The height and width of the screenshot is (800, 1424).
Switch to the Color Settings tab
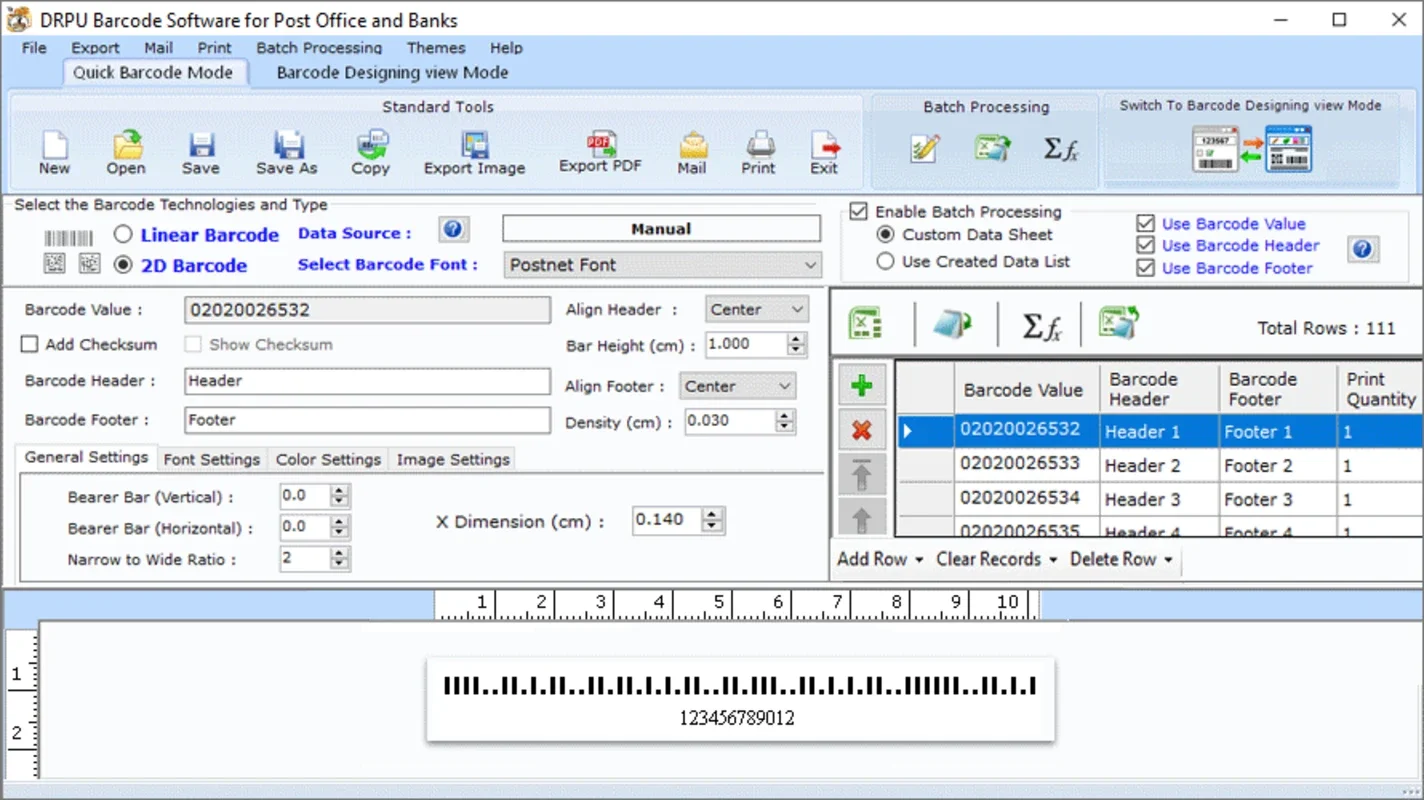click(x=328, y=459)
